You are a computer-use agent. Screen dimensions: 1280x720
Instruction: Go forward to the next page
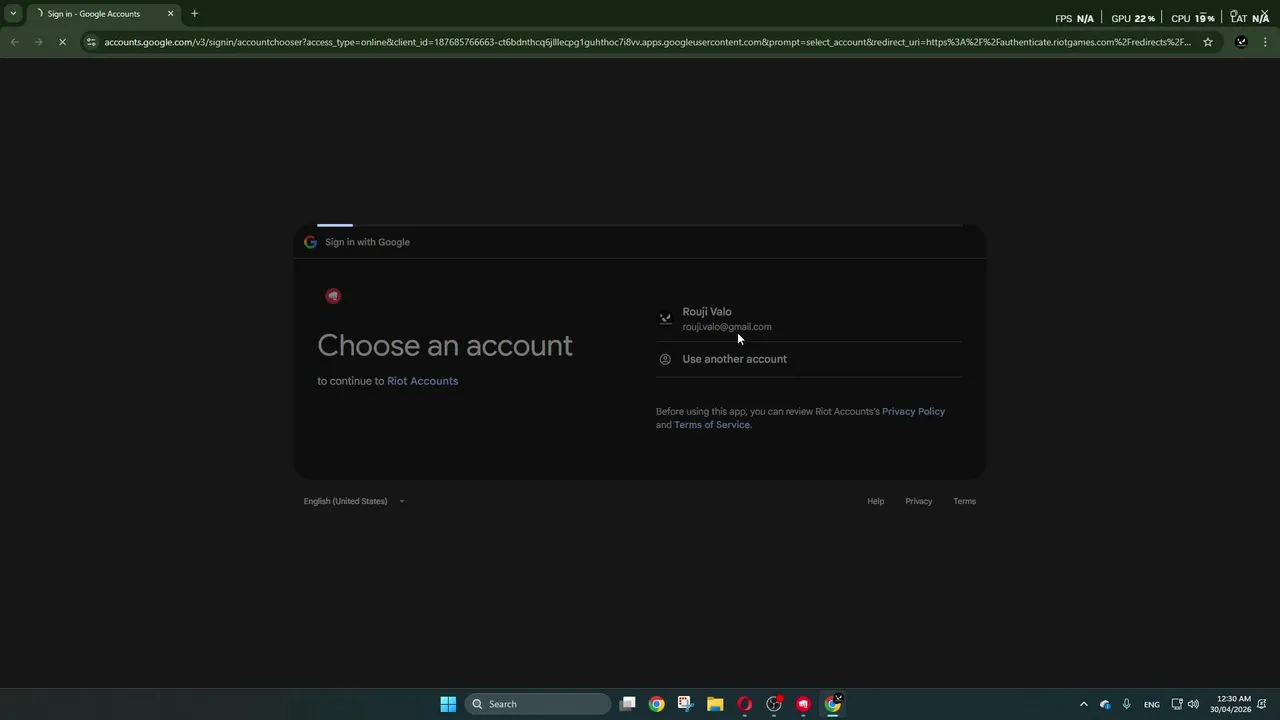38,42
